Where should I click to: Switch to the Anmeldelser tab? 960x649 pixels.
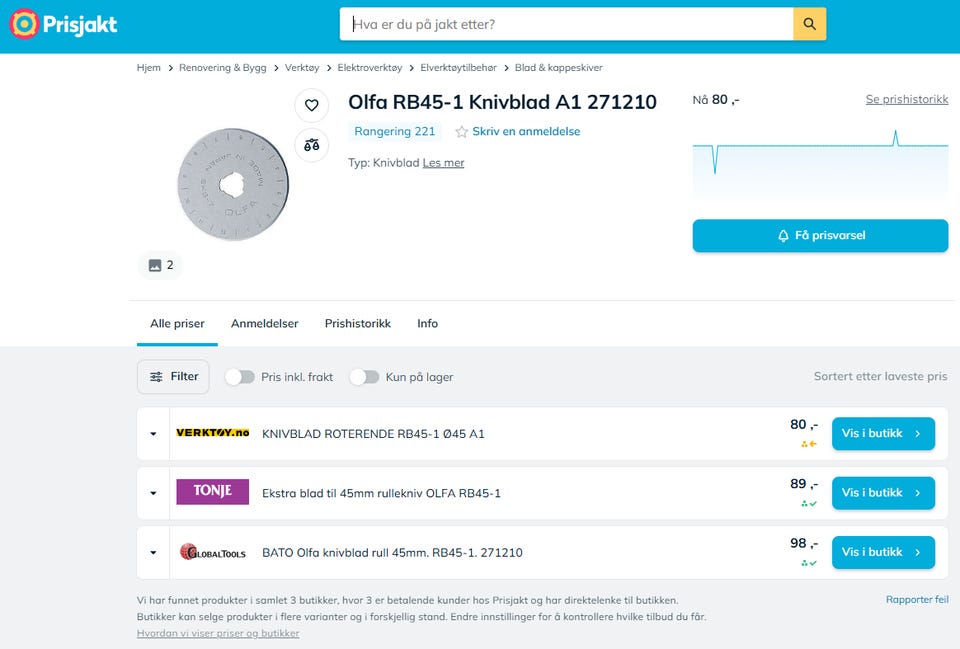pos(264,323)
